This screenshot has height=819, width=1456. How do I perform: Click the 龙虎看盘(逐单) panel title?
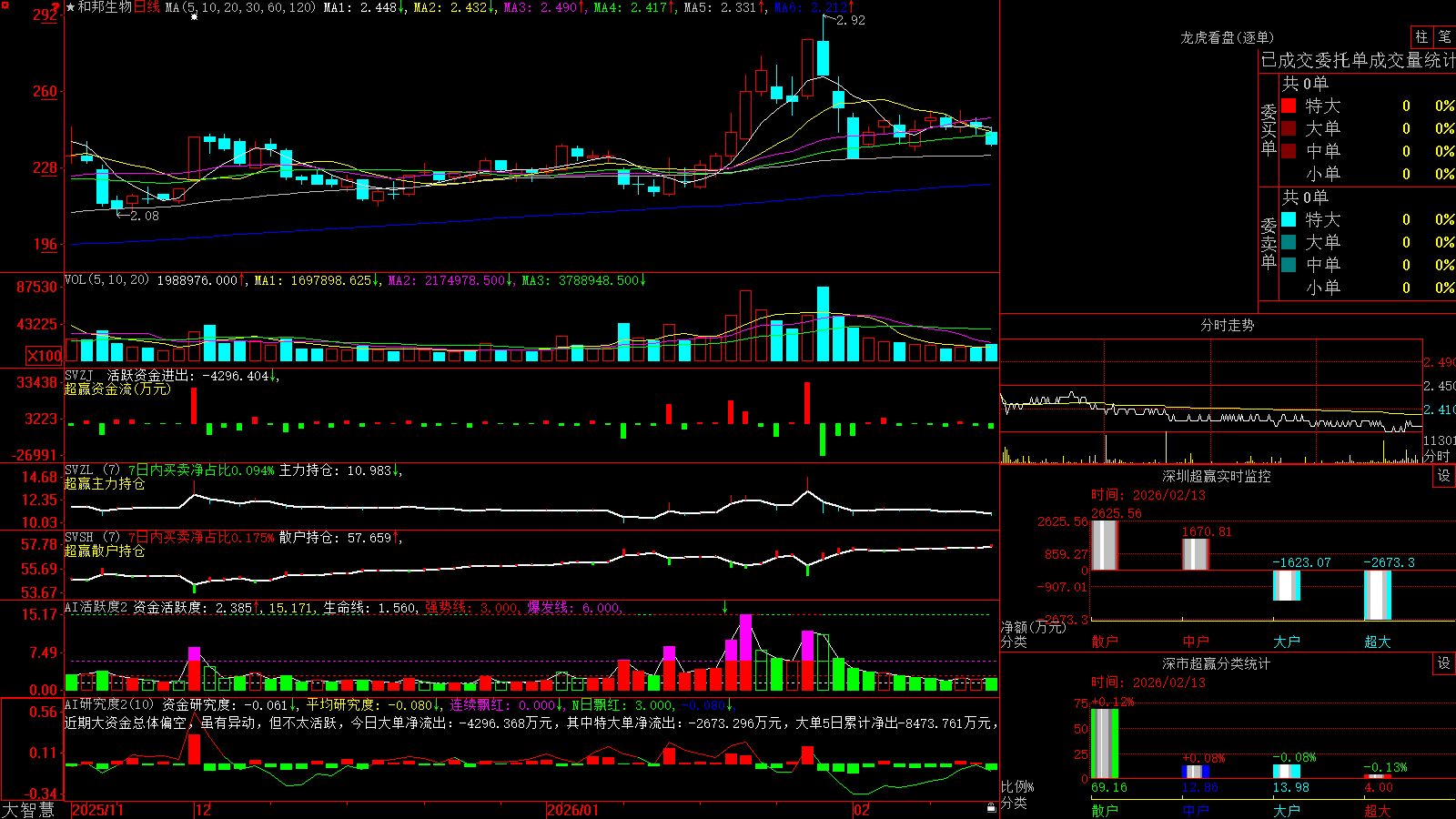[x=1227, y=37]
